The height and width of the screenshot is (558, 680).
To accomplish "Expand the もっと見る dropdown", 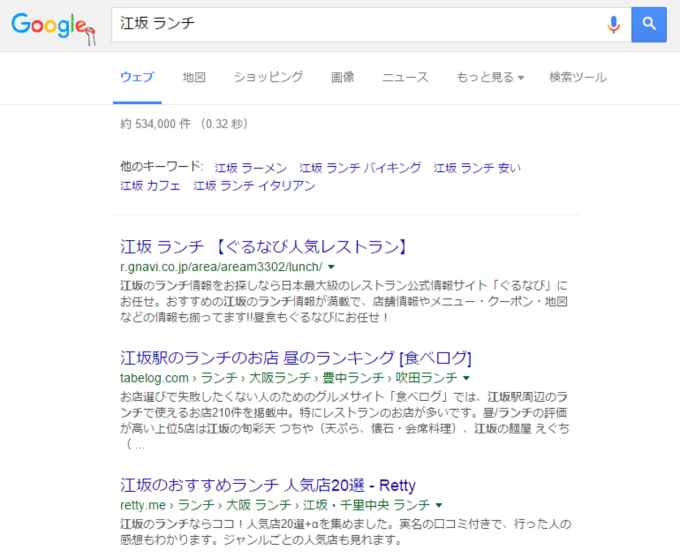I will 490,77.
